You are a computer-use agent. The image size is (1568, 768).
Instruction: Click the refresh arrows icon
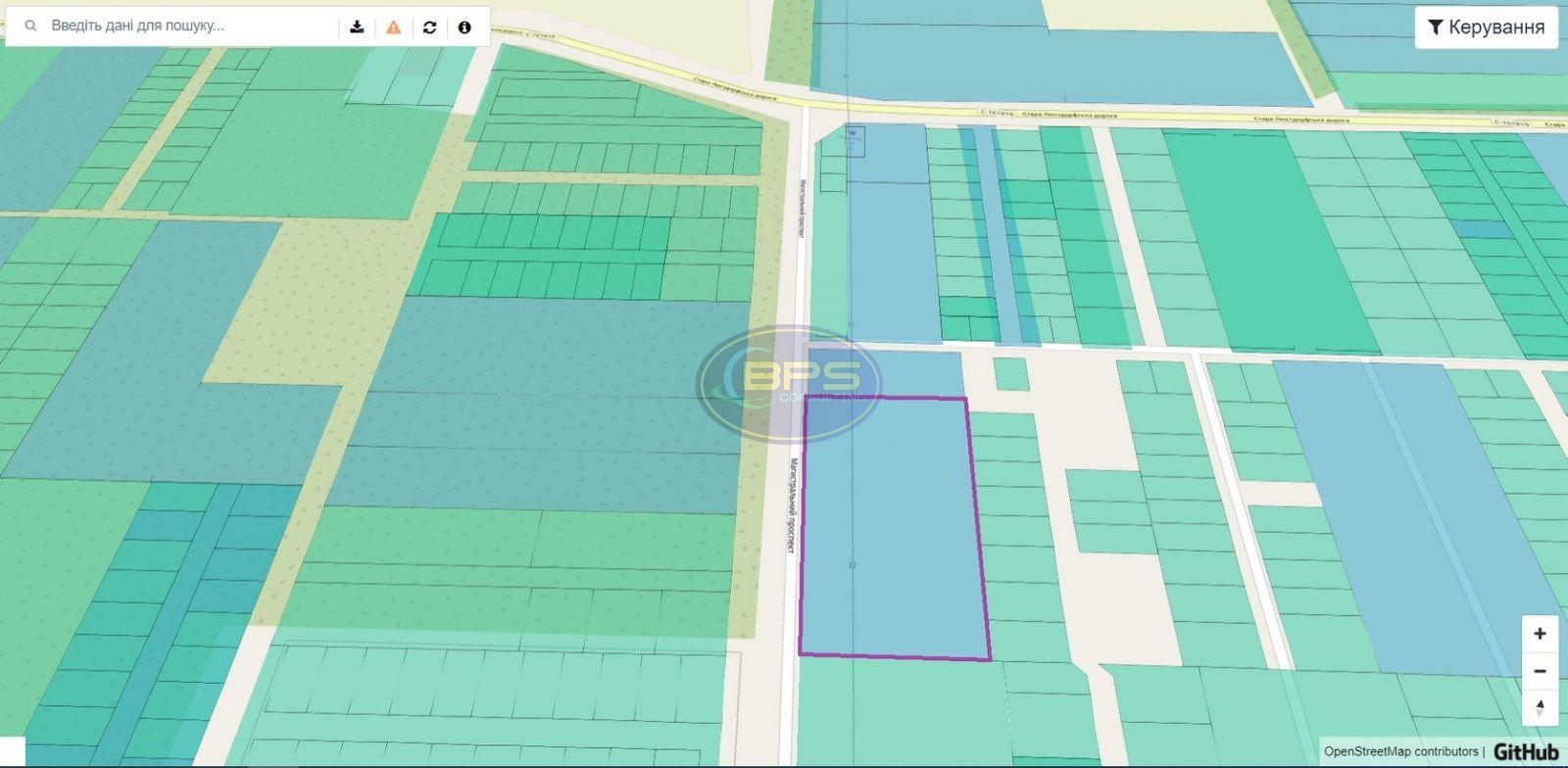[429, 26]
